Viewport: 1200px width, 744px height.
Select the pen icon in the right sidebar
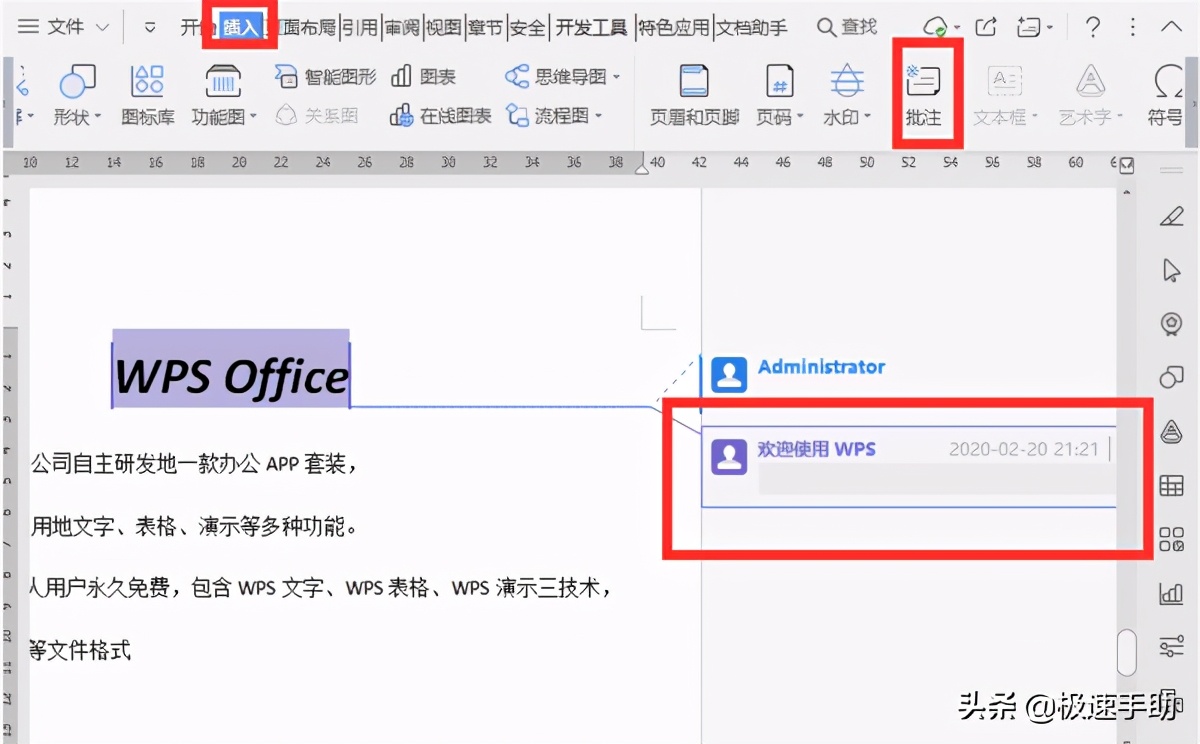click(1171, 216)
